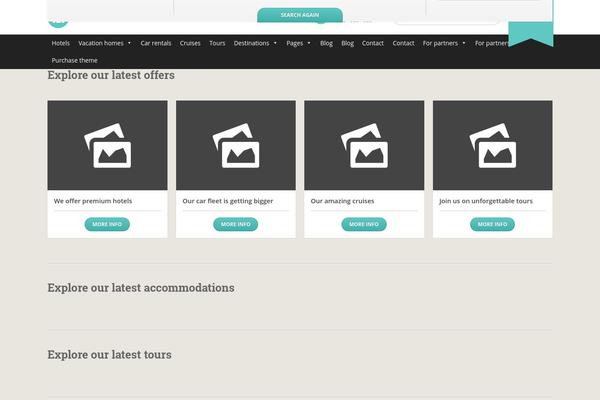
Task: Click MORE INFO under car fleet card
Action: coord(236,224)
